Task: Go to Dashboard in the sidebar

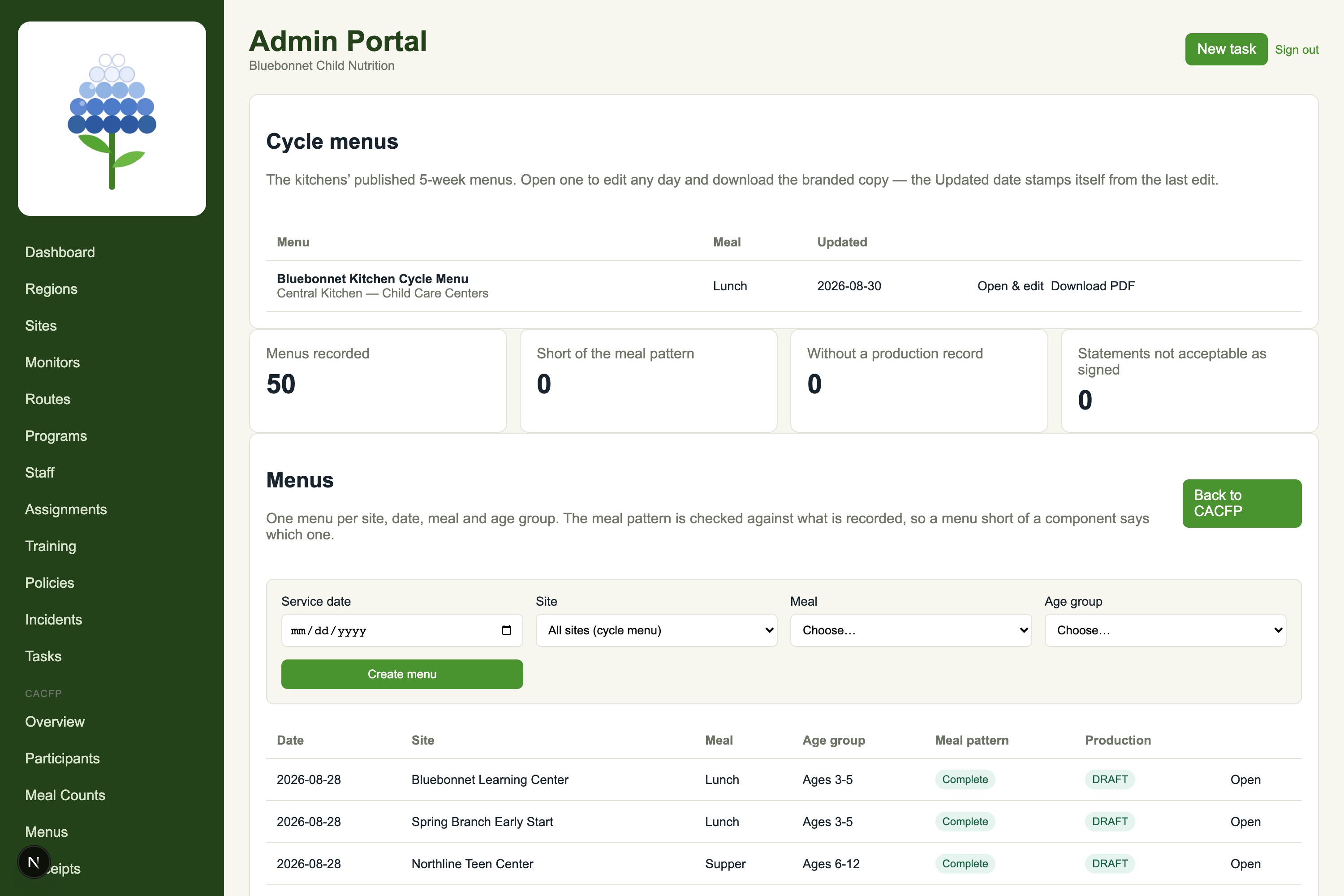Action: click(x=60, y=252)
